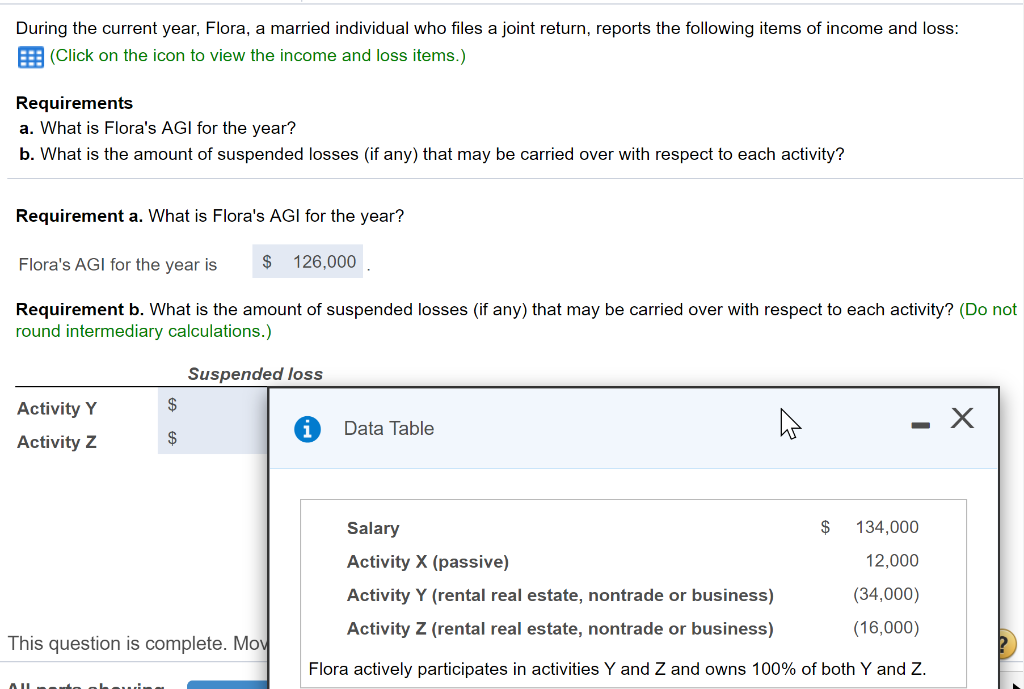Click the scroll arrow at bottom right
1024x689 pixels.
[x=1018, y=684]
